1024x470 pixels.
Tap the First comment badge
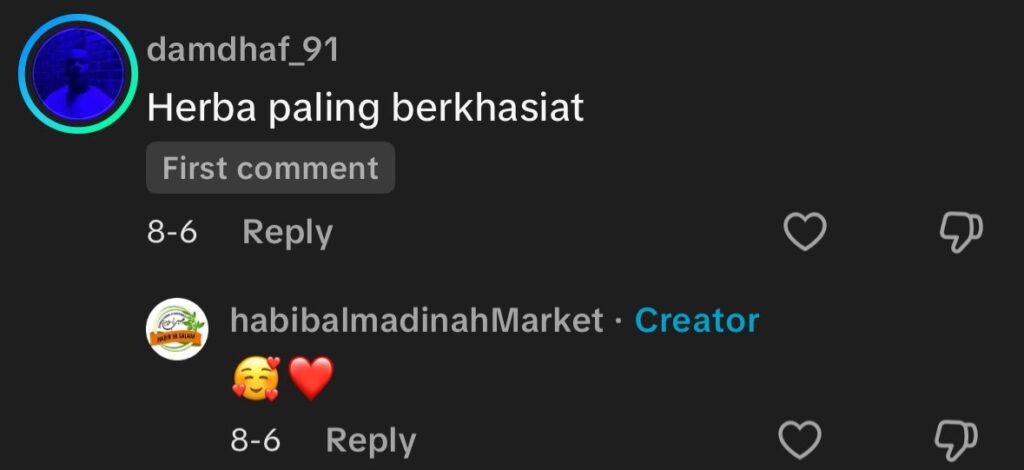pyautogui.click(x=270, y=168)
